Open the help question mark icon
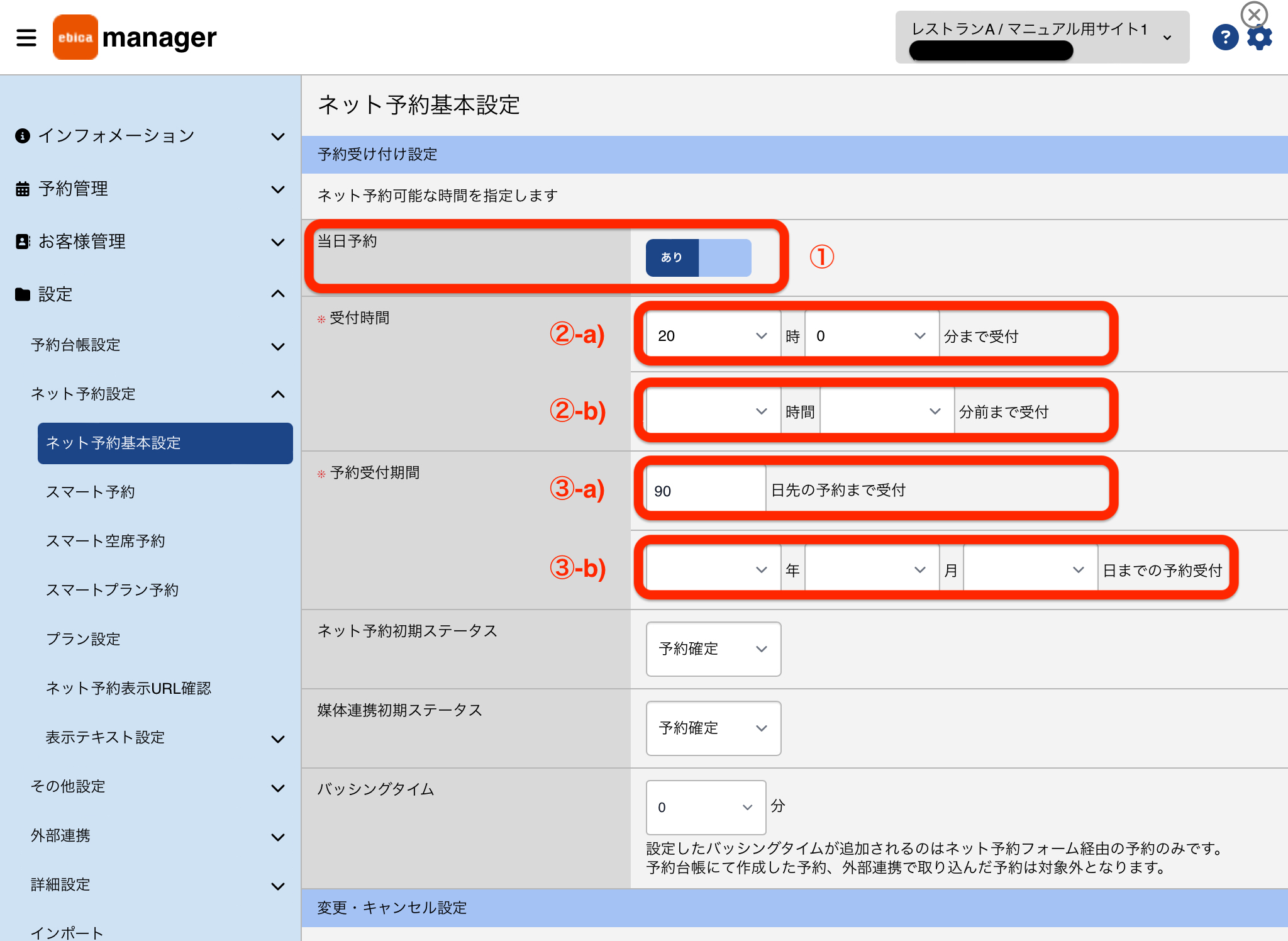This screenshot has width=1288, height=941. 1225,38
